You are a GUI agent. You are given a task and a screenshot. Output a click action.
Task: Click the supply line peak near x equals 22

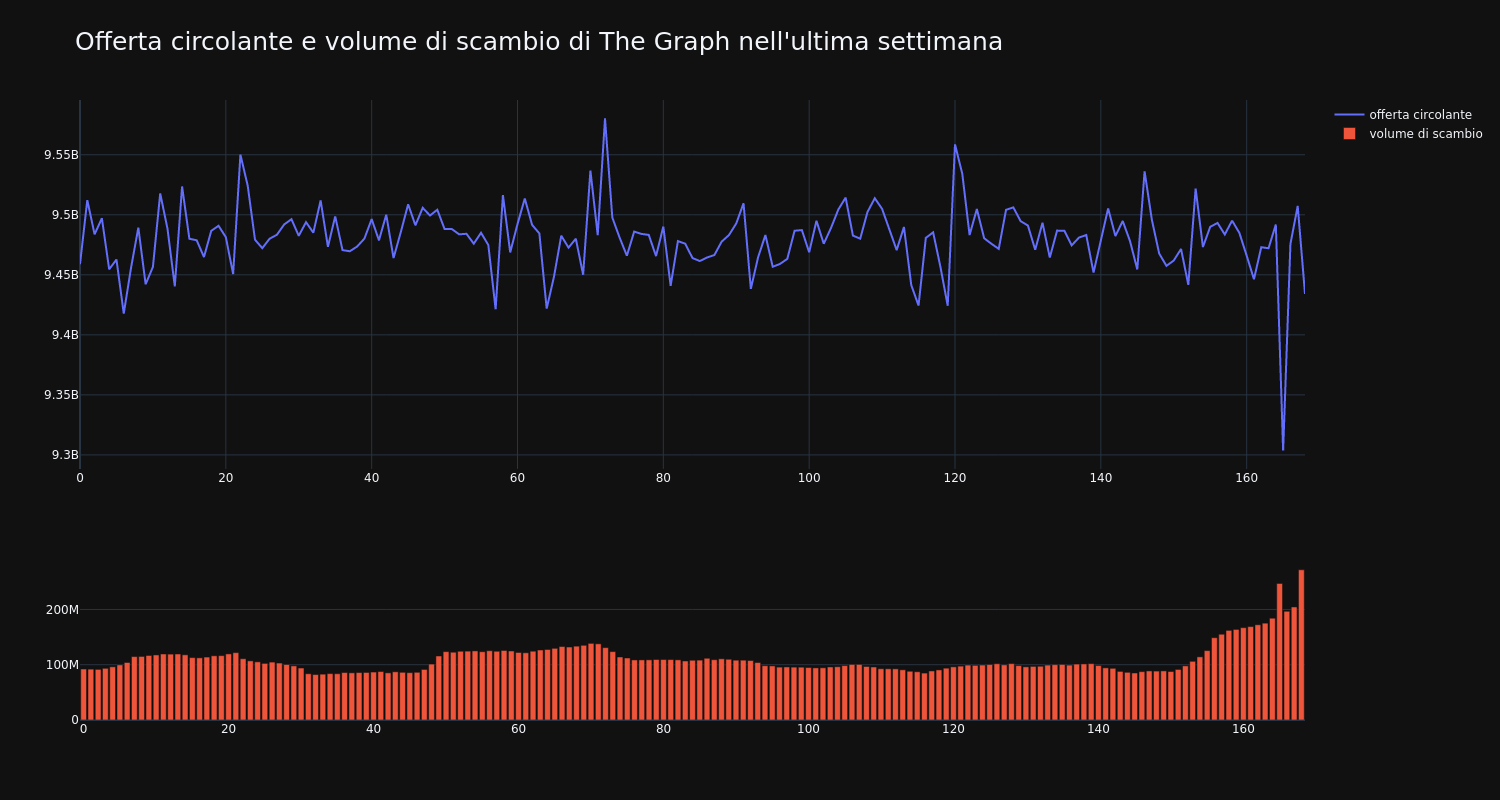click(x=240, y=155)
